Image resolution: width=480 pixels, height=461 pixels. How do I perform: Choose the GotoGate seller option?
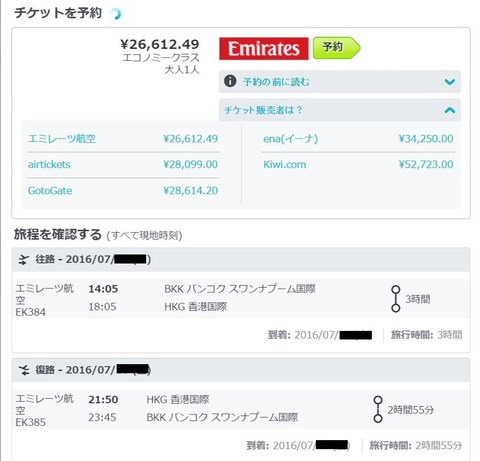pyautogui.click(x=50, y=190)
